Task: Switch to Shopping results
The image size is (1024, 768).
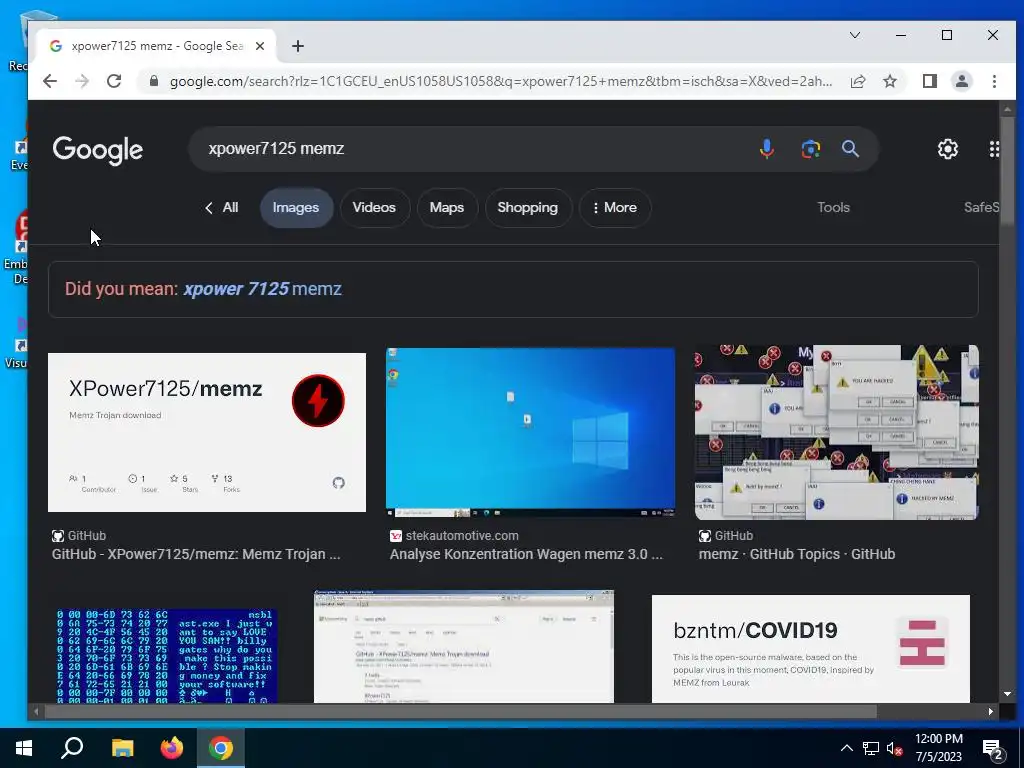Action: coord(528,208)
